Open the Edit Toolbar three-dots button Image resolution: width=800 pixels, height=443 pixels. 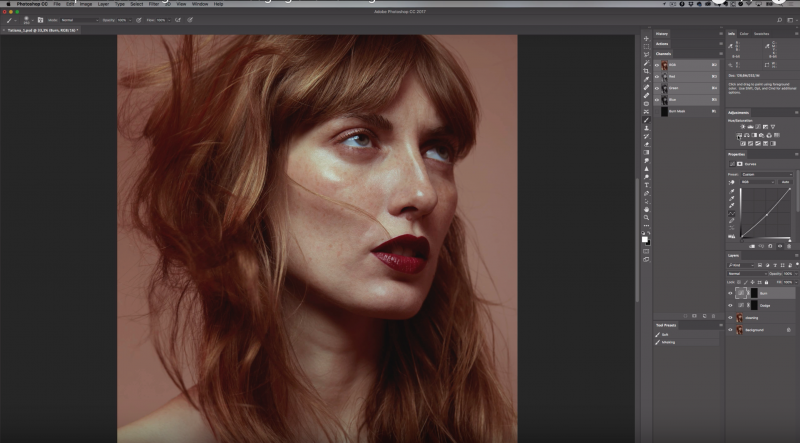646,226
